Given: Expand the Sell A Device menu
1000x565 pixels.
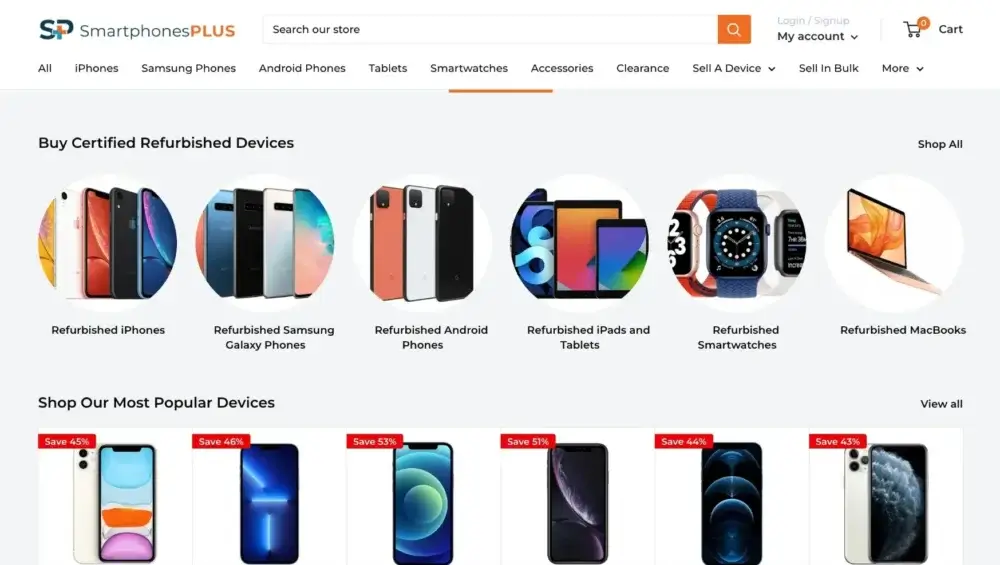Looking at the screenshot, I should pyautogui.click(x=734, y=68).
